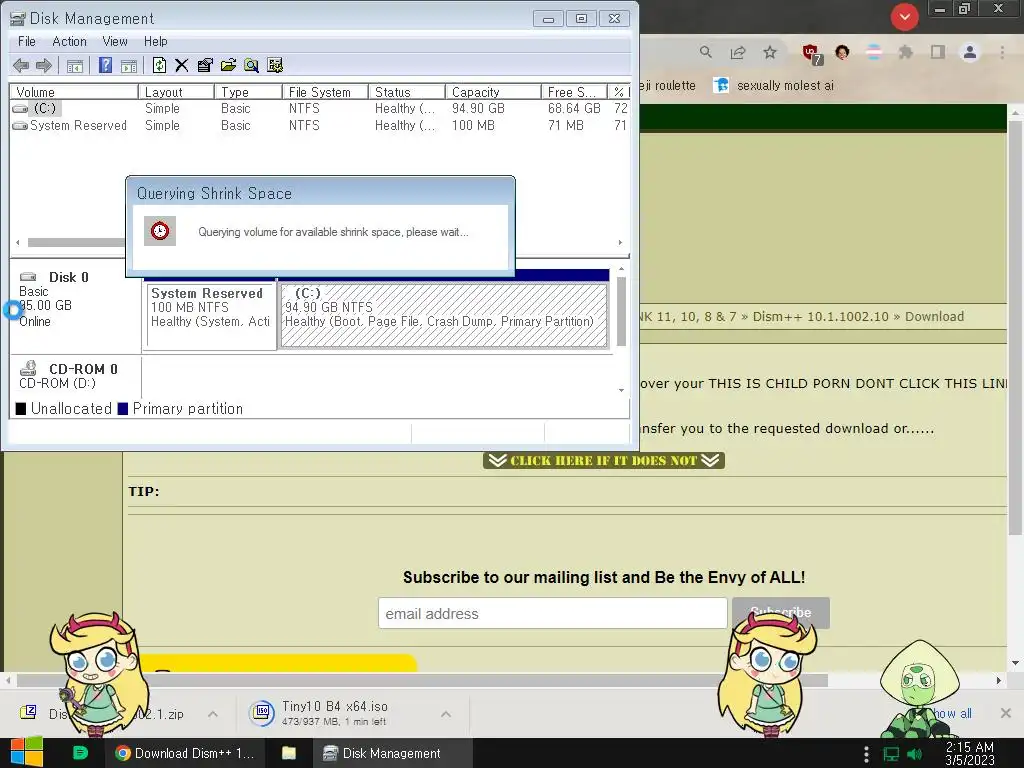The image size is (1024, 768).
Task: Switch to the Chrome 'Download Dism++' taskbar button
Action: click(185, 753)
